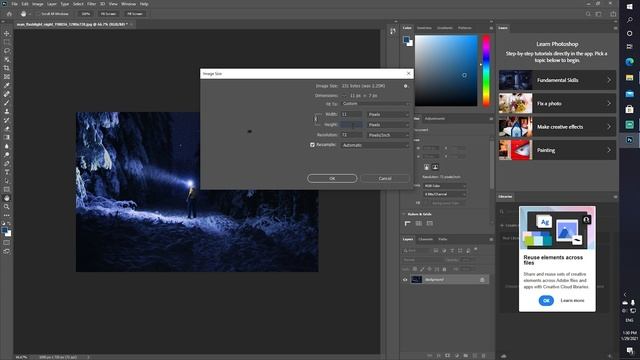The image size is (640, 360).
Task: Select the Move tool
Action: coord(7,33)
